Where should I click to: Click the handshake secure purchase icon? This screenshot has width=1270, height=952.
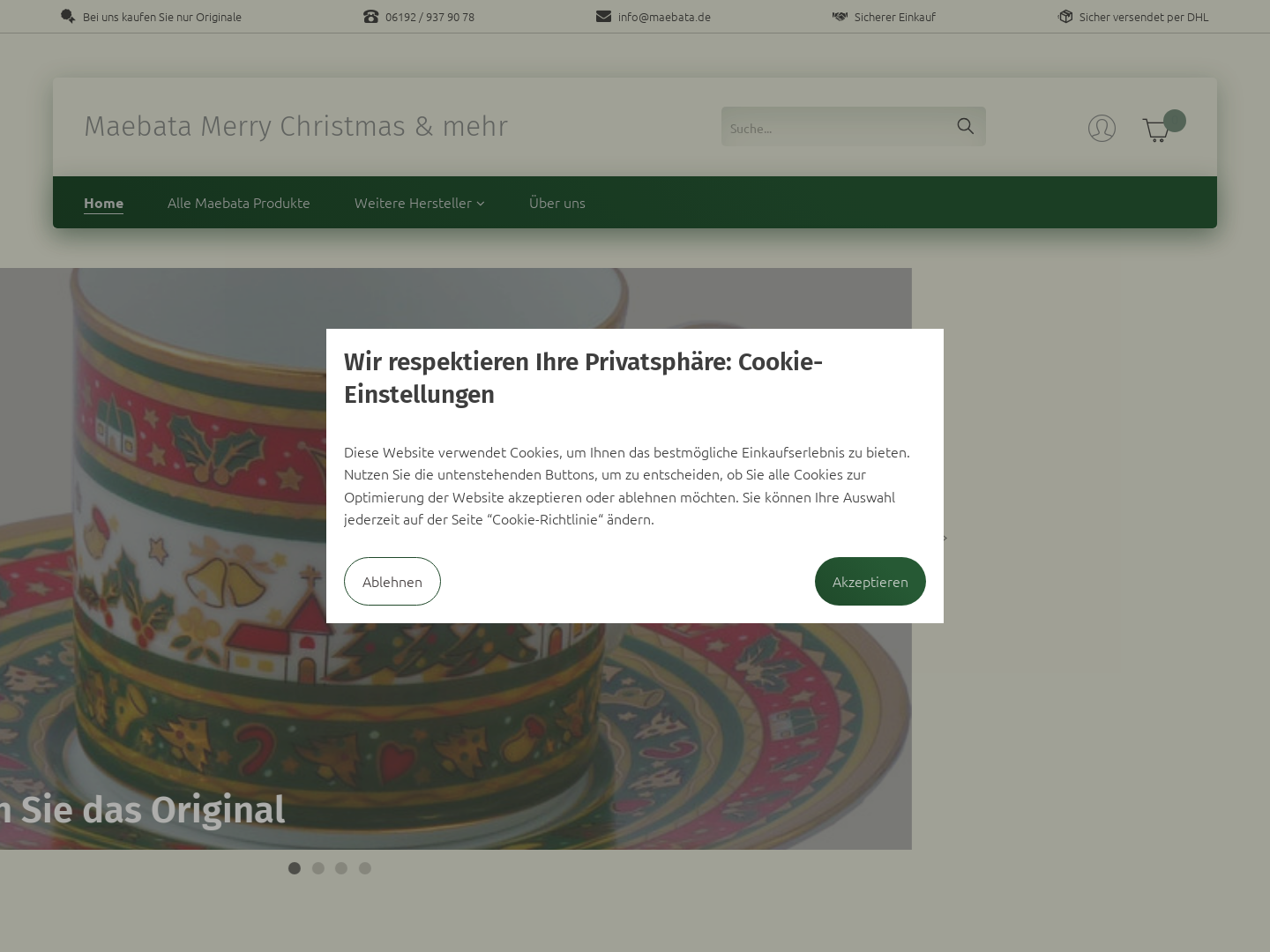(840, 16)
